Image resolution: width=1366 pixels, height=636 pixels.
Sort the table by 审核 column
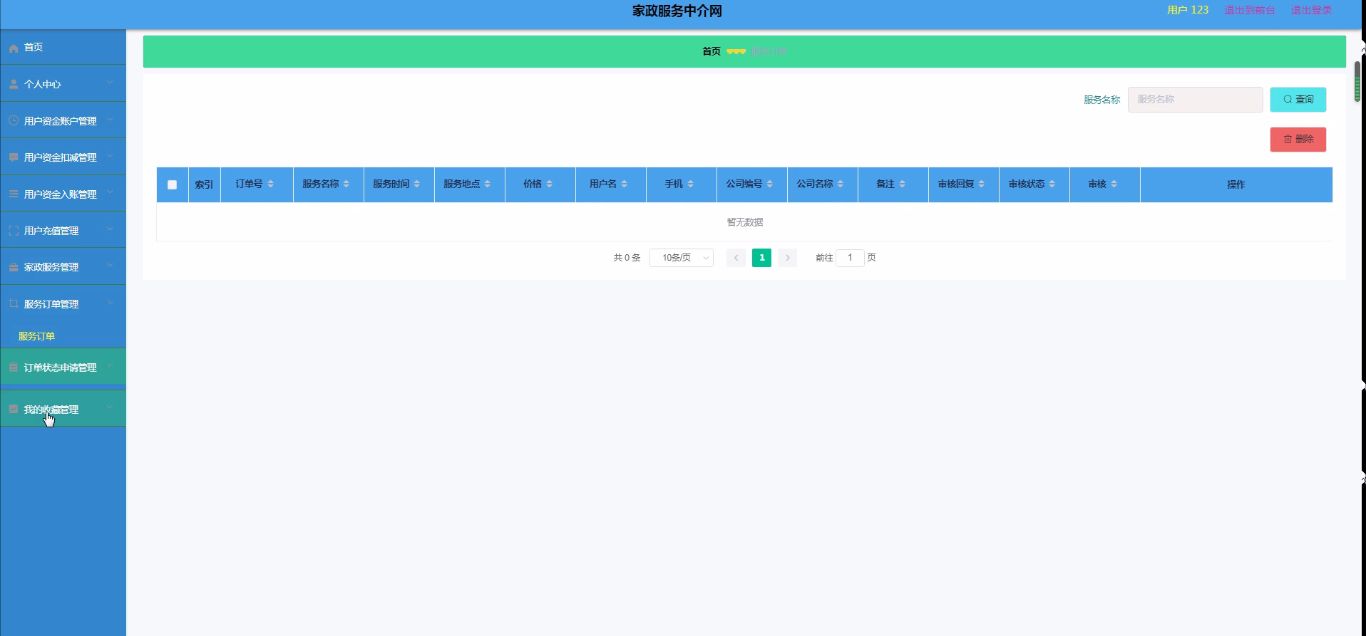click(x=1114, y=184)
